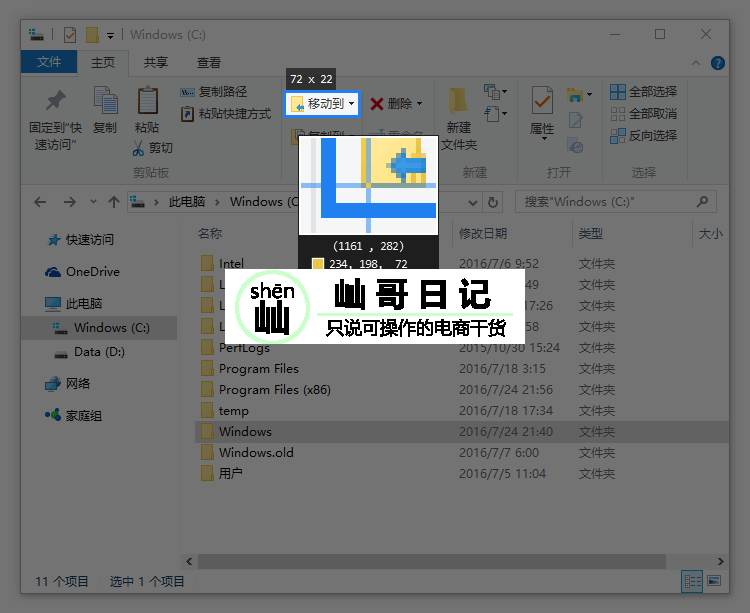Click the Up one level arrow
750x613 pixels.
click(x=114, y=202)
